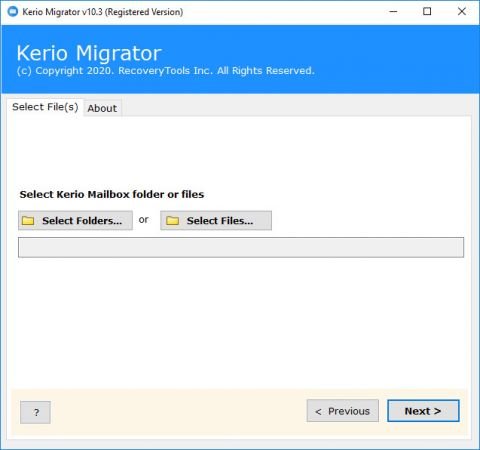Go back with the < Previous button
Image resolution: width=480 pixels, height=450 pixels.
[x=343, y=411]
